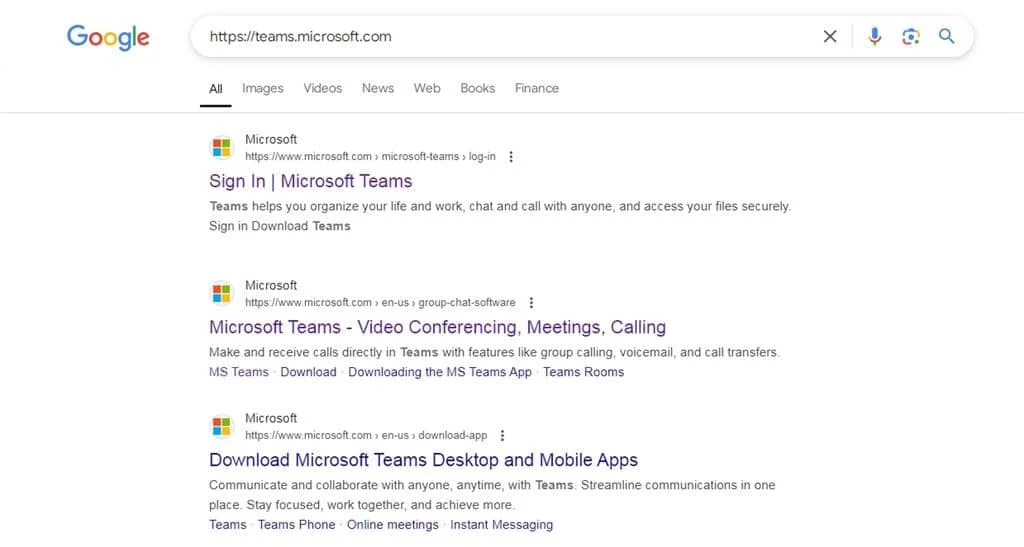Click the download-app breadcrumb URL text
The image size is (1024, 547).
(x=366, y=435)
